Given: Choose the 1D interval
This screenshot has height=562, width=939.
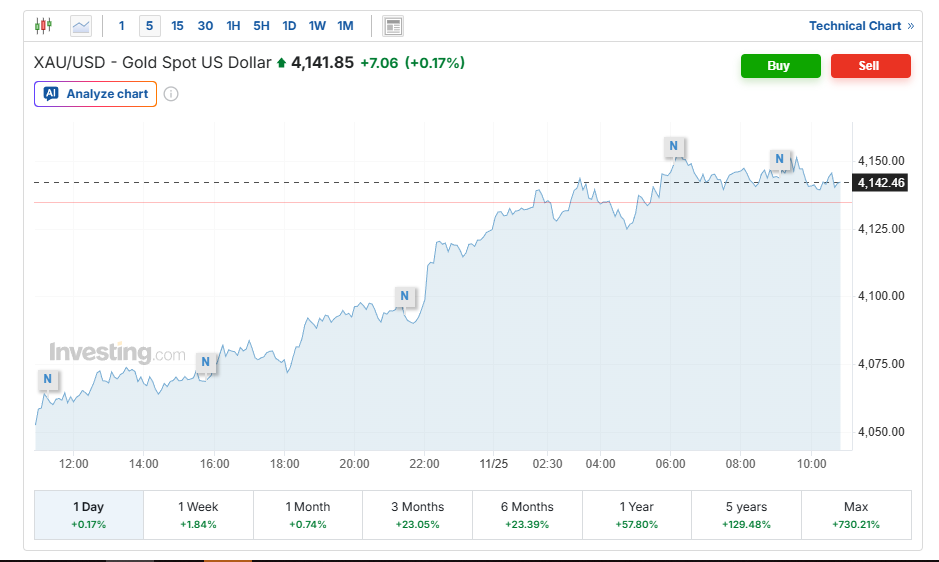Looking at the screenshot, I should [x=289, y=26].
